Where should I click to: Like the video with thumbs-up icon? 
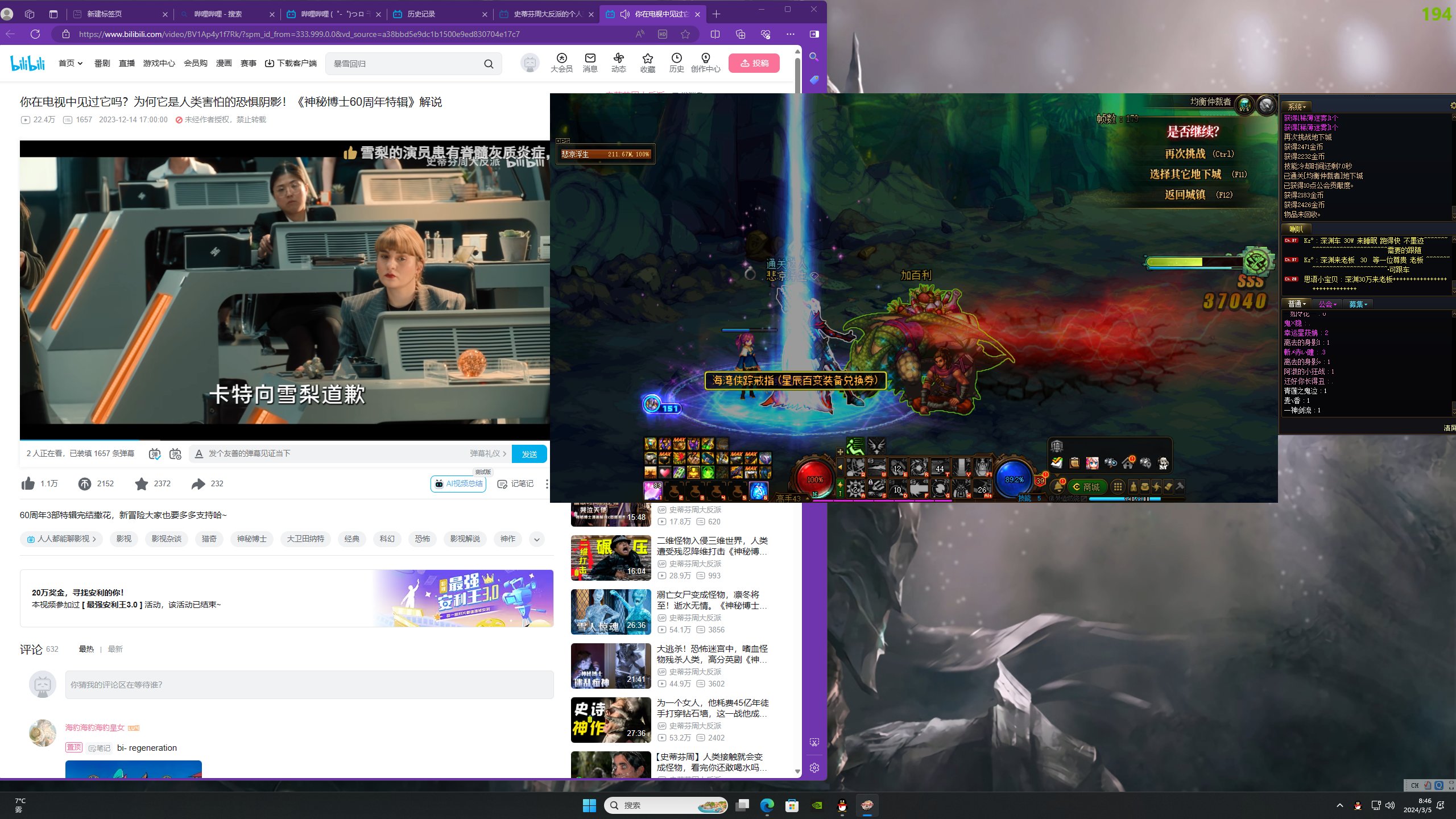pos(28,483)
